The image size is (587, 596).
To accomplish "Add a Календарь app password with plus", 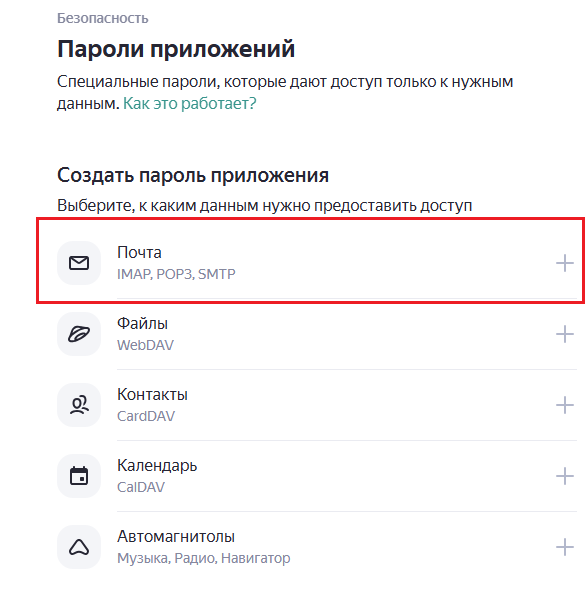I will click(565, 476).
